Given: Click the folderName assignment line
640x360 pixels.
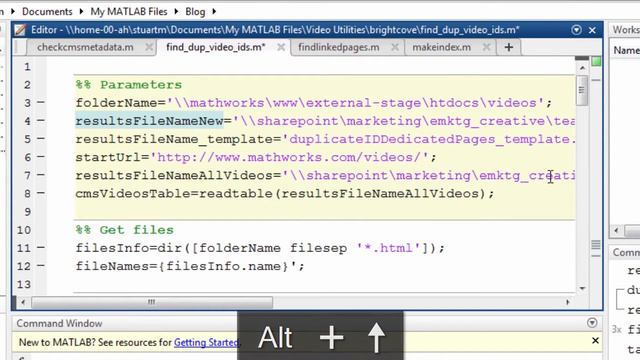Looking at the screenshot, I should (x=313, y=103).
